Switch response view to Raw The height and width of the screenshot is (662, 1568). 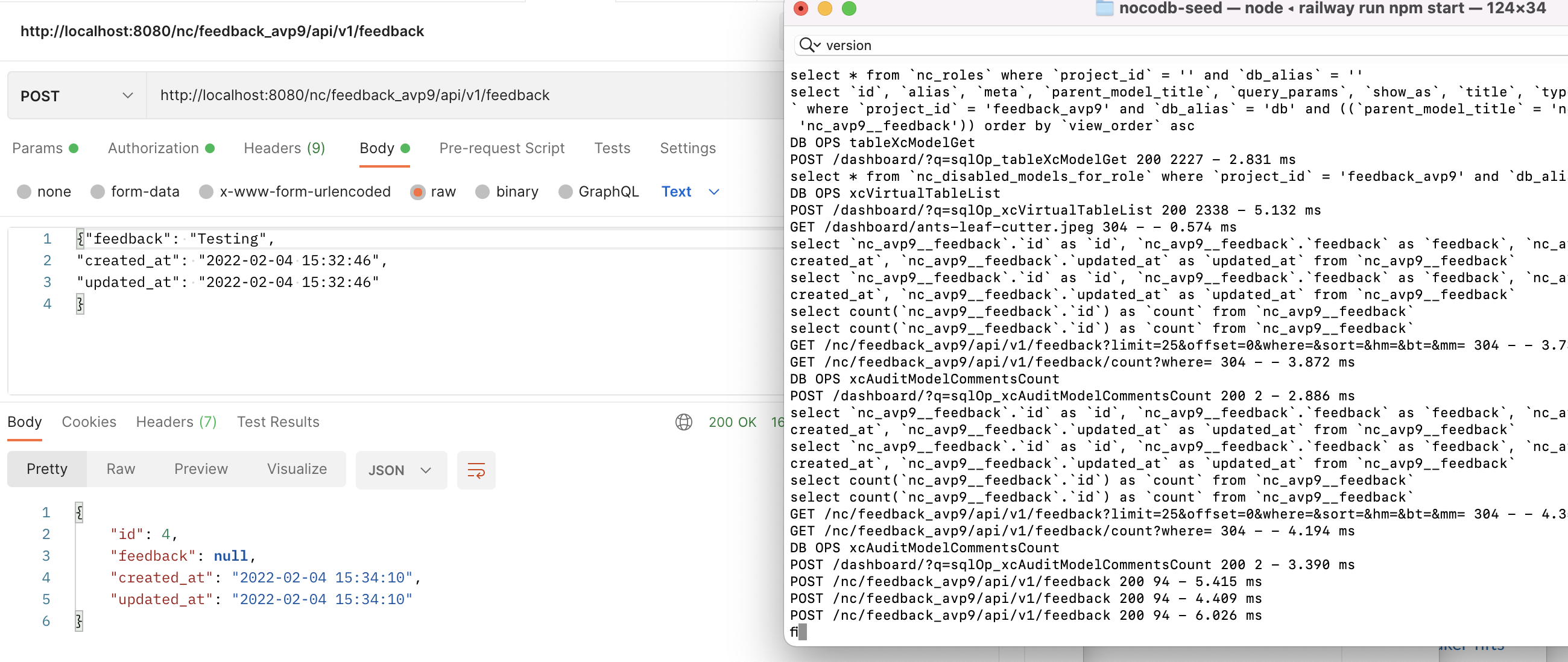coord(121,469)
